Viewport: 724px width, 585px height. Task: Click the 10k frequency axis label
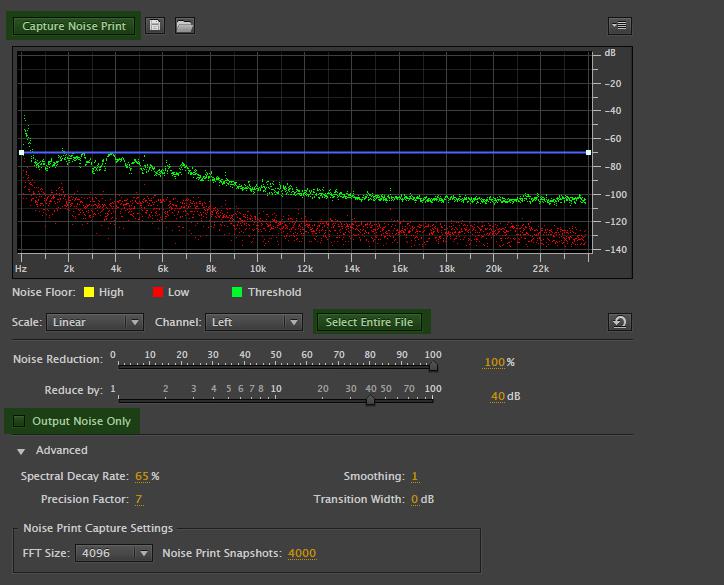pyautogui.click(x=258, y=269)
